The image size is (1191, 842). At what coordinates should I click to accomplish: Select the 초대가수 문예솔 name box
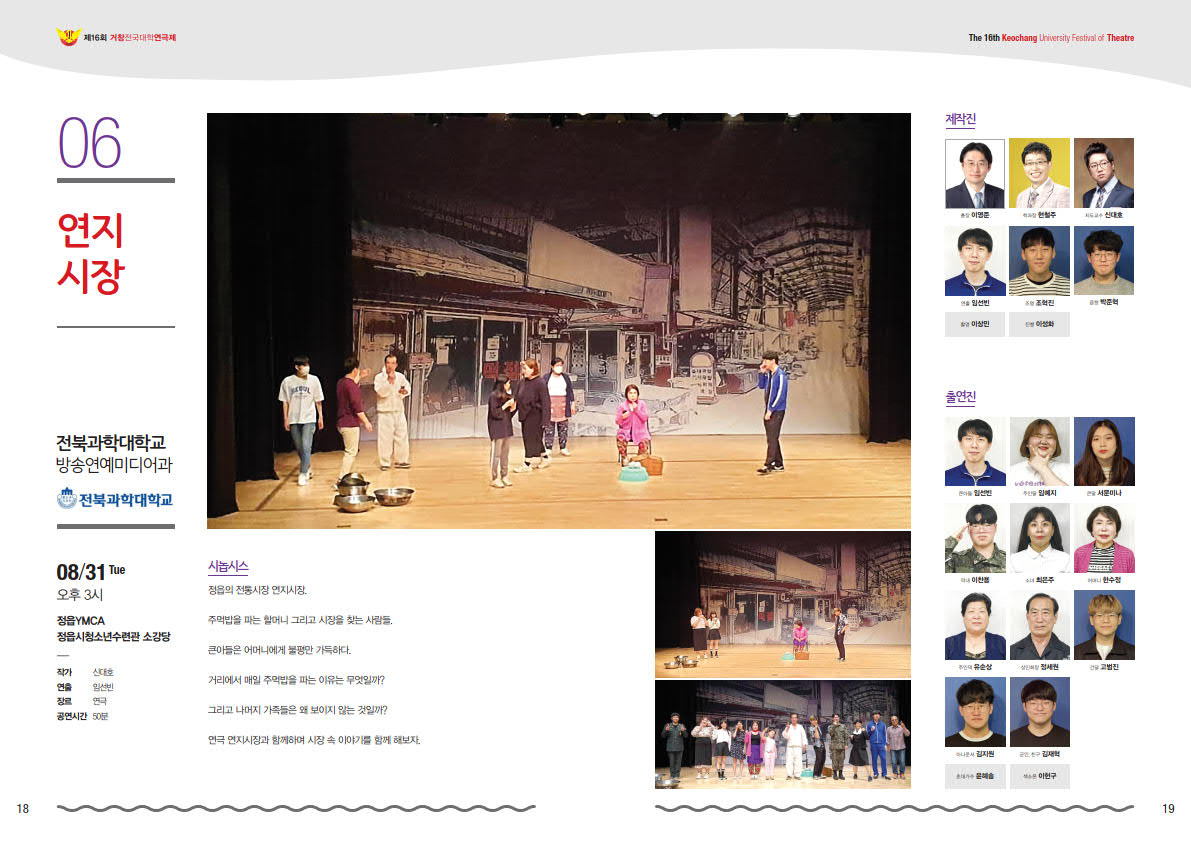(x=975, y=776)
